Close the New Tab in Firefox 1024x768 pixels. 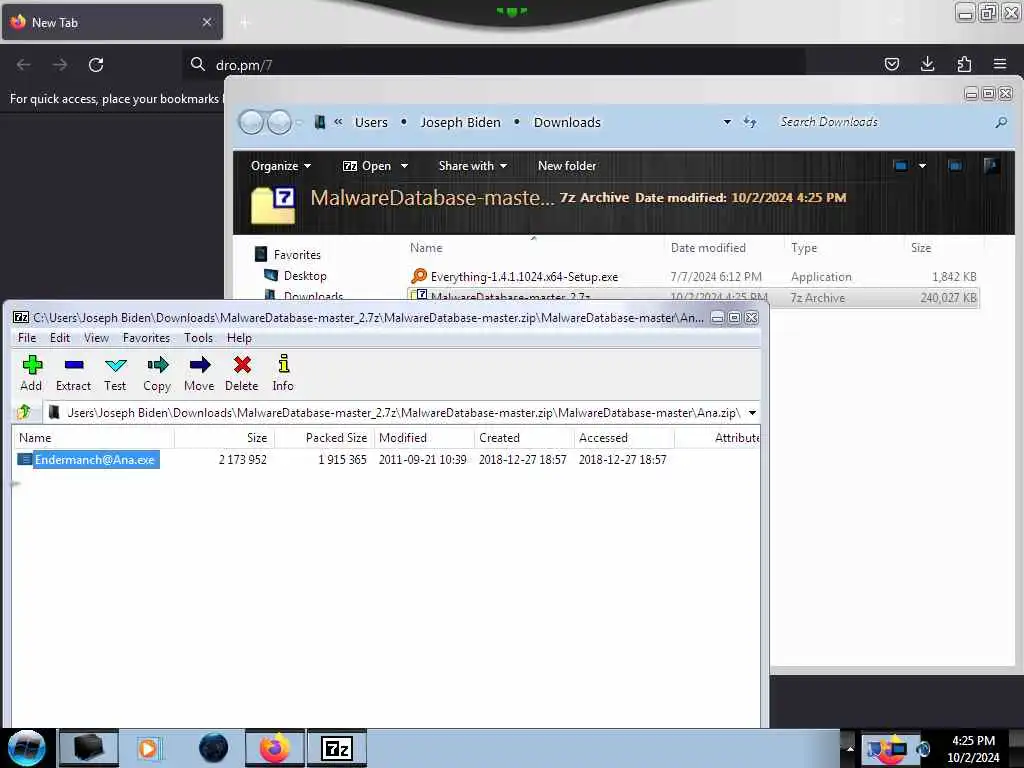[x=206, y=22]
